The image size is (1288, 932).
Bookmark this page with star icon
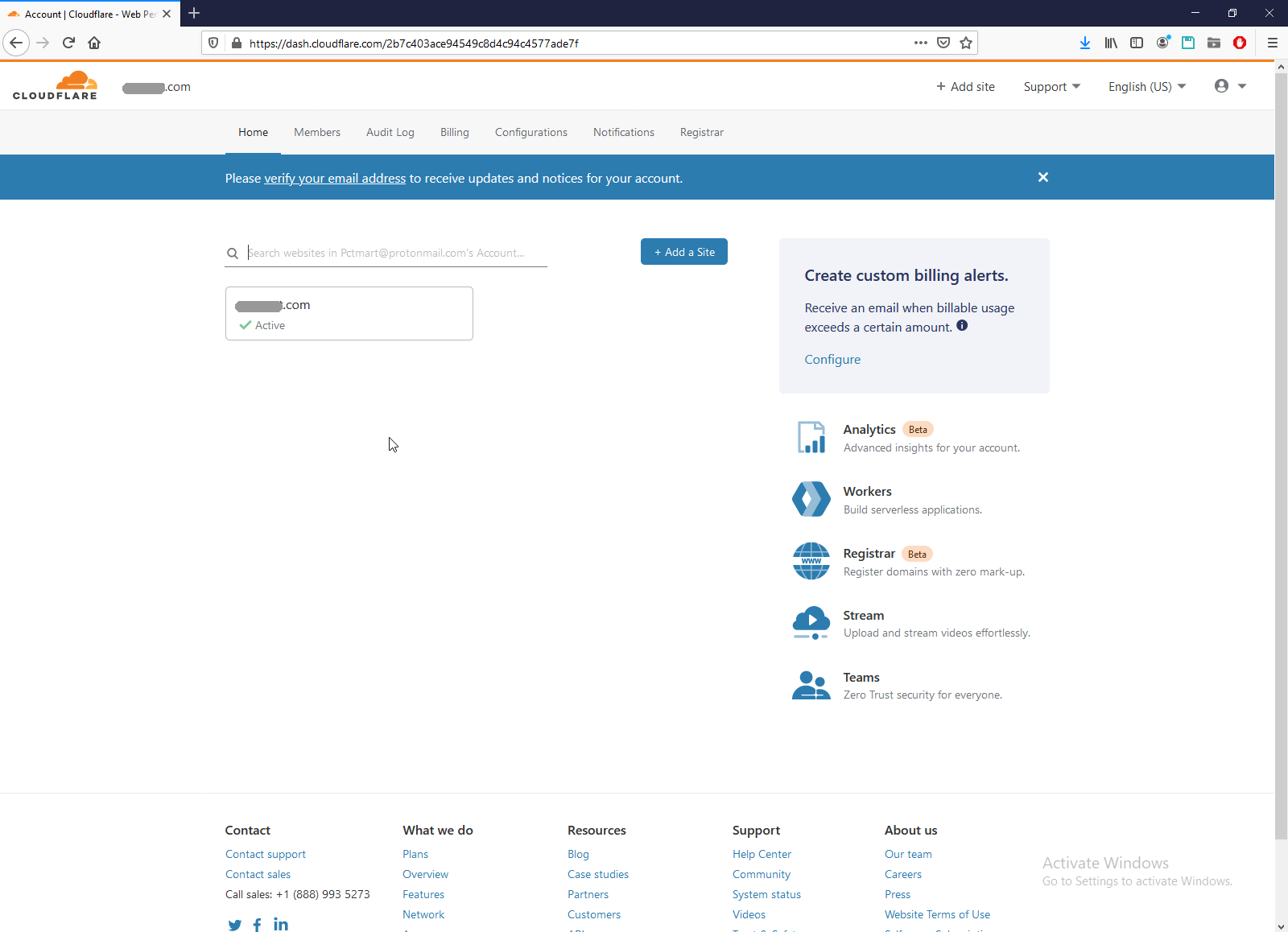[x=966, y=43]
